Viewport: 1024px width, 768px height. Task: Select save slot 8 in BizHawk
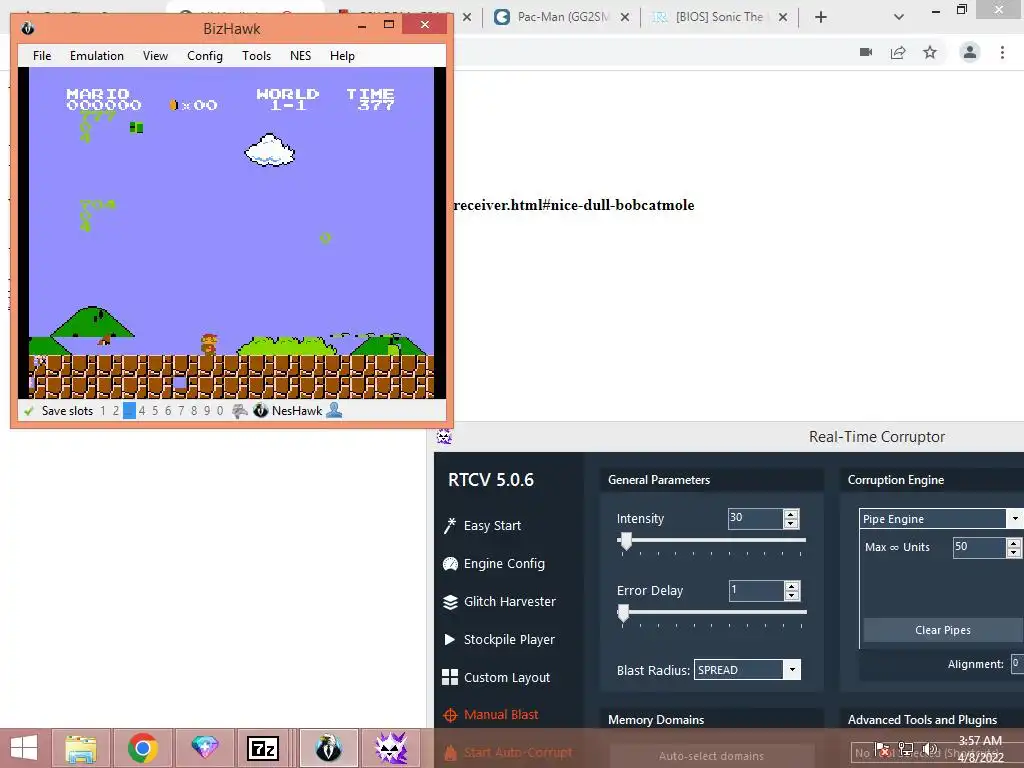pos(194,411)
